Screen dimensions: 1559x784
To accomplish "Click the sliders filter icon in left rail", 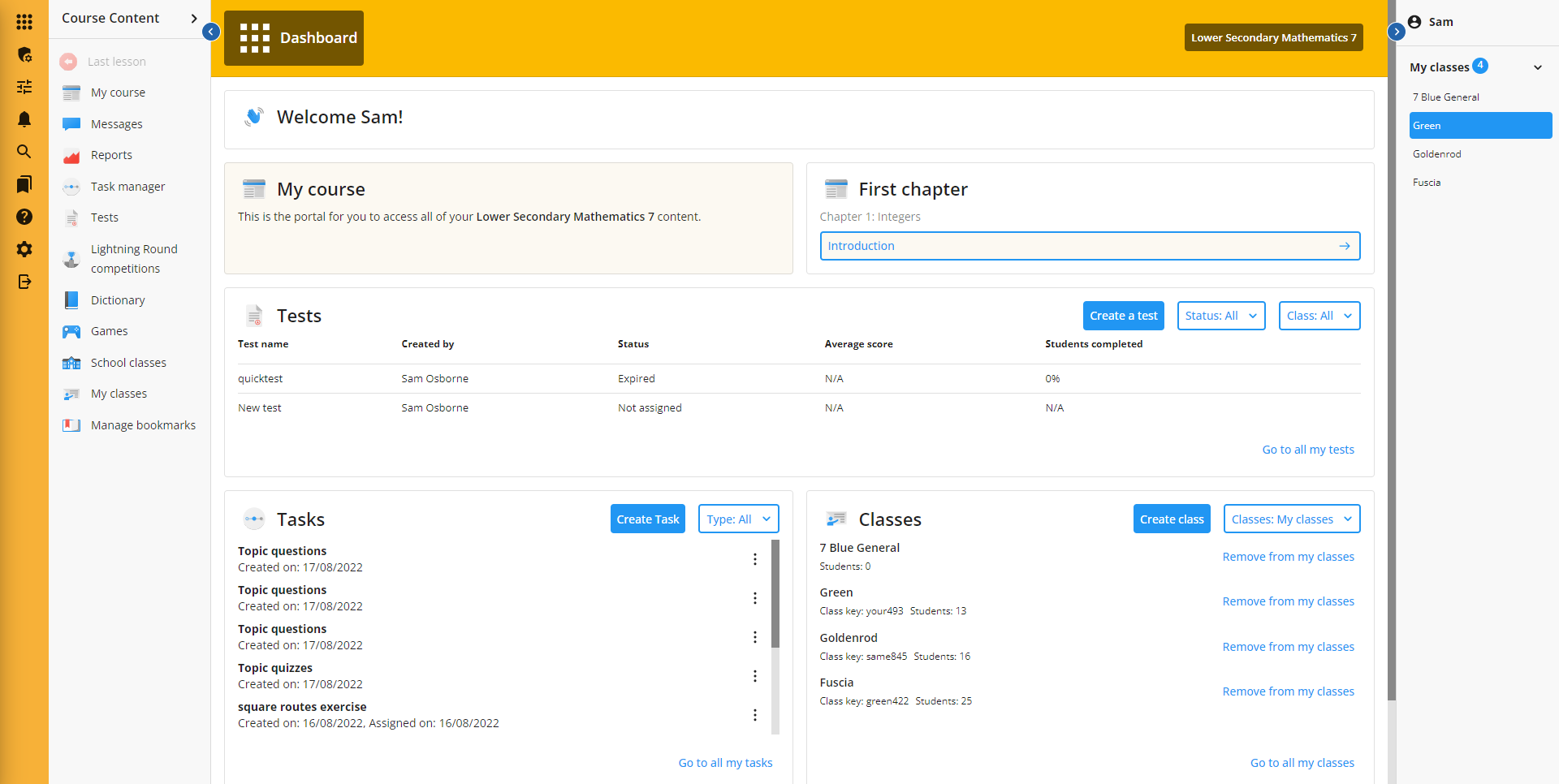I will click(24, 87).
